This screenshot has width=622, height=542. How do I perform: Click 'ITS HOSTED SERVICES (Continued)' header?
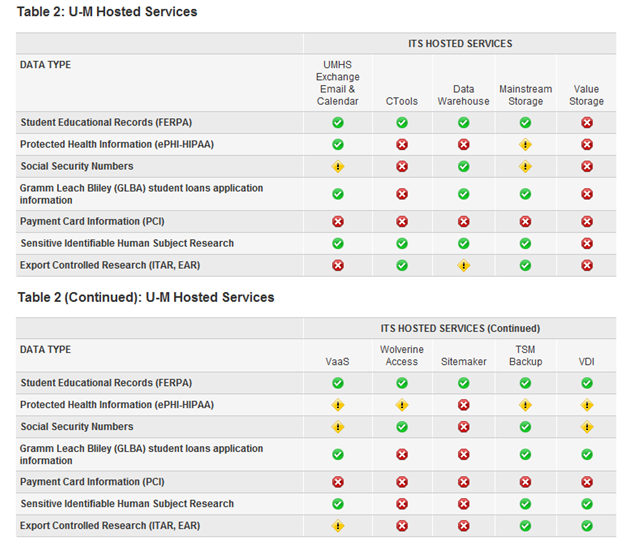tap(460, 328)
